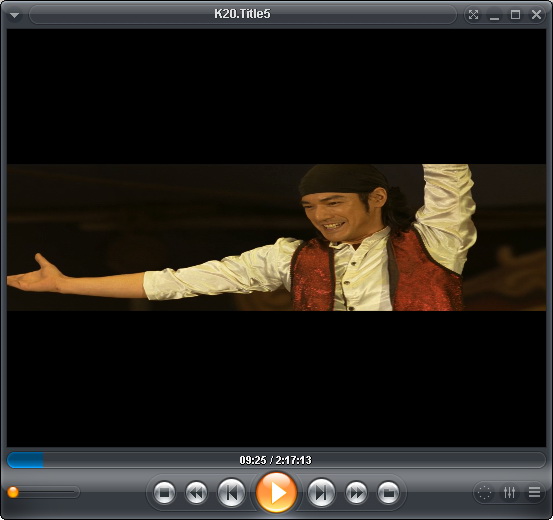Click the K20.Title5 title bar text

pos(242,14)
